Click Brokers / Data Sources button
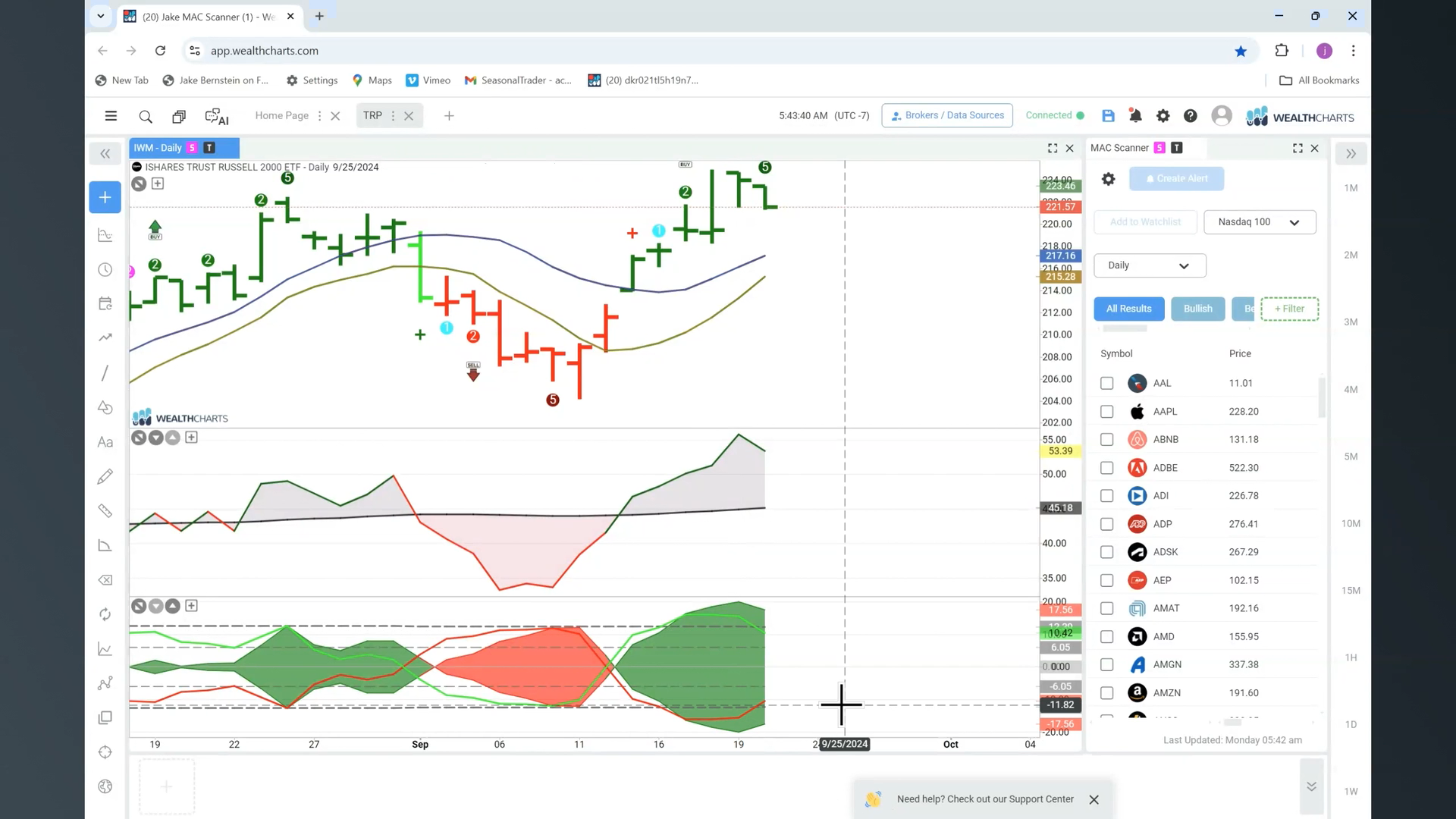The image size is (1456, 819). (947, 115)
